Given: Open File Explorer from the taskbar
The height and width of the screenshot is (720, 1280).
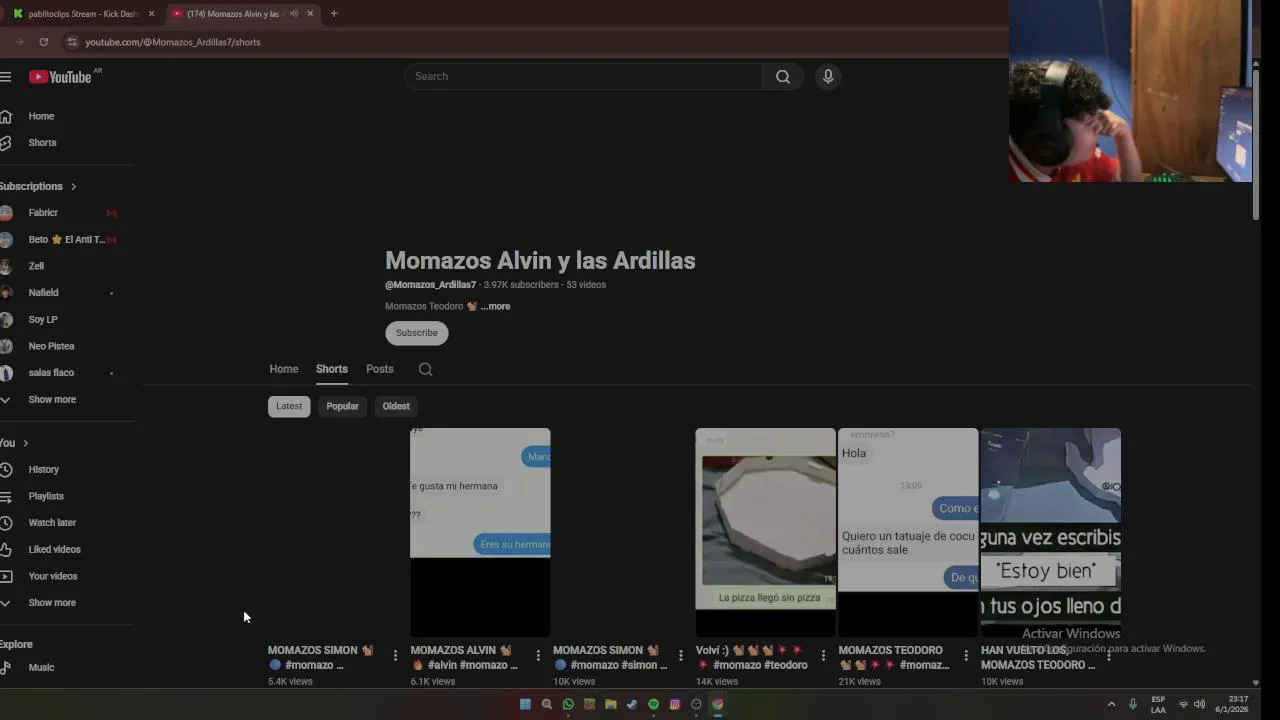Looking at the screenshot, I should tap(610, 704).
